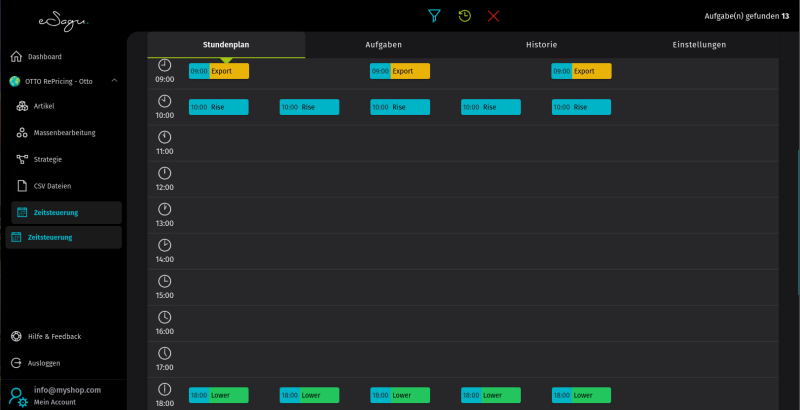
Task: Open the Einstellungen tab
Action: [x=699, y=45]
